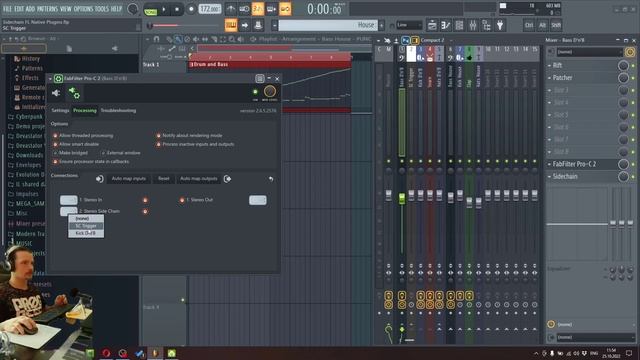Open the FILE menu

pyautogui.click(x=7, y=9)
